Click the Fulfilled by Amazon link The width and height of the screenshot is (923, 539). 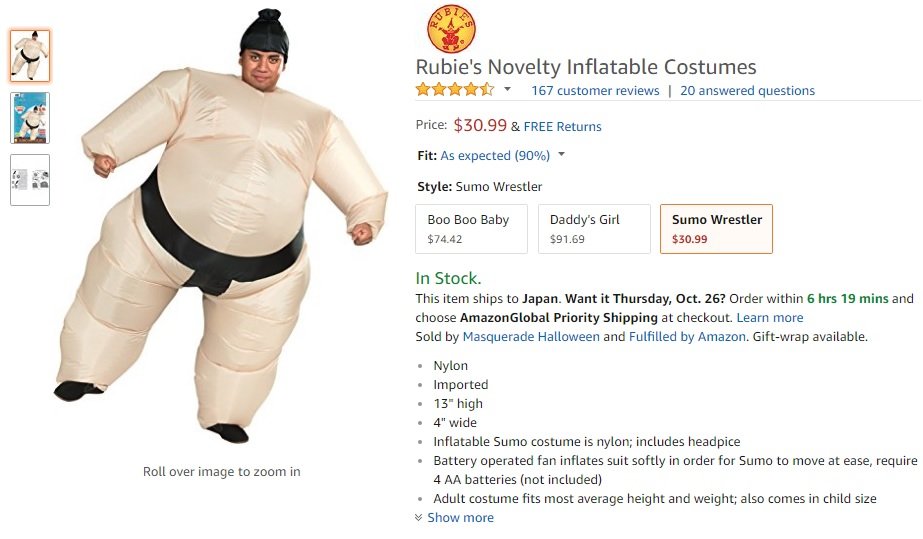click(x=687, y=337)
